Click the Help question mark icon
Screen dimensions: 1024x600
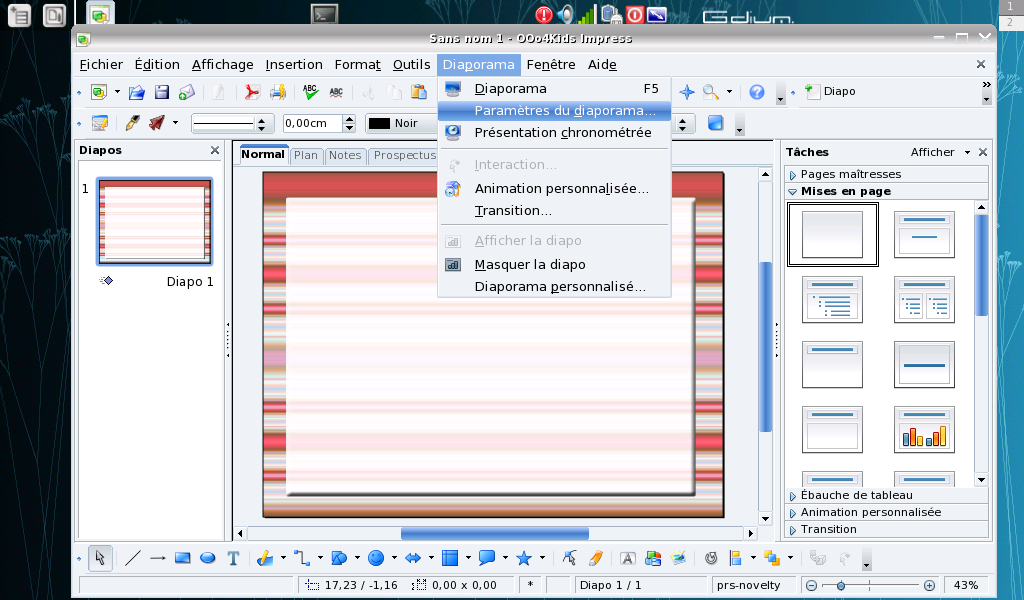point(757,92)
